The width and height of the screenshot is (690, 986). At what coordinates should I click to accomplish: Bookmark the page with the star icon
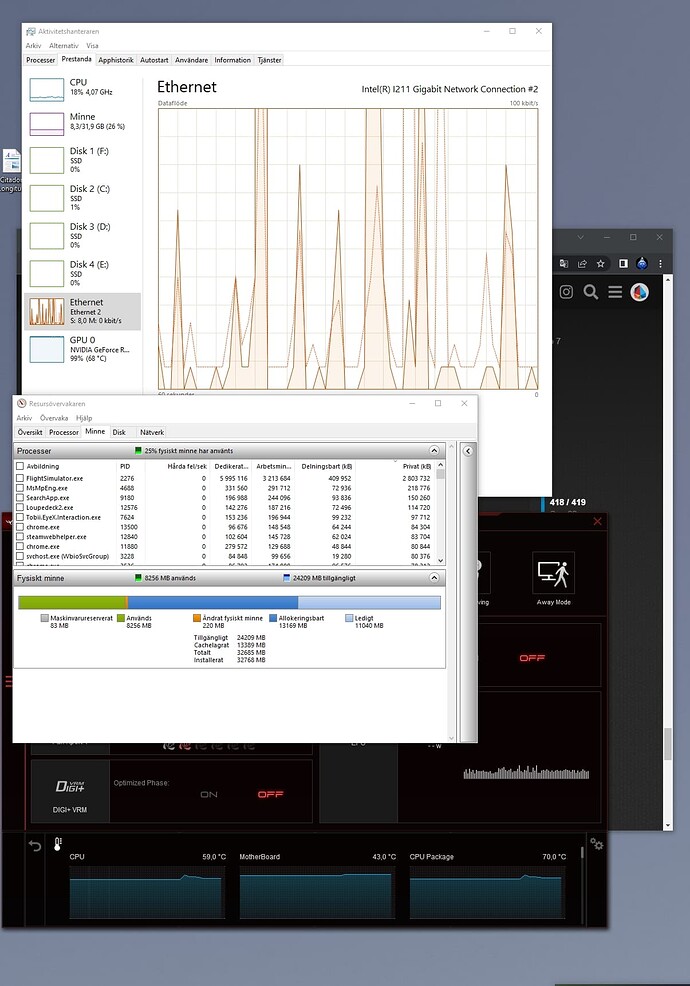(601, 263)
